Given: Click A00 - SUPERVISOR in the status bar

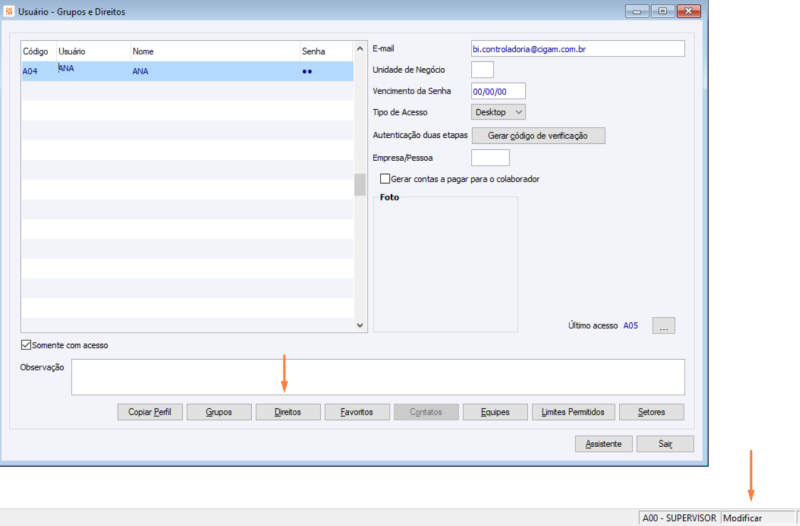Looking at the screenshot, I should [679, 518].
